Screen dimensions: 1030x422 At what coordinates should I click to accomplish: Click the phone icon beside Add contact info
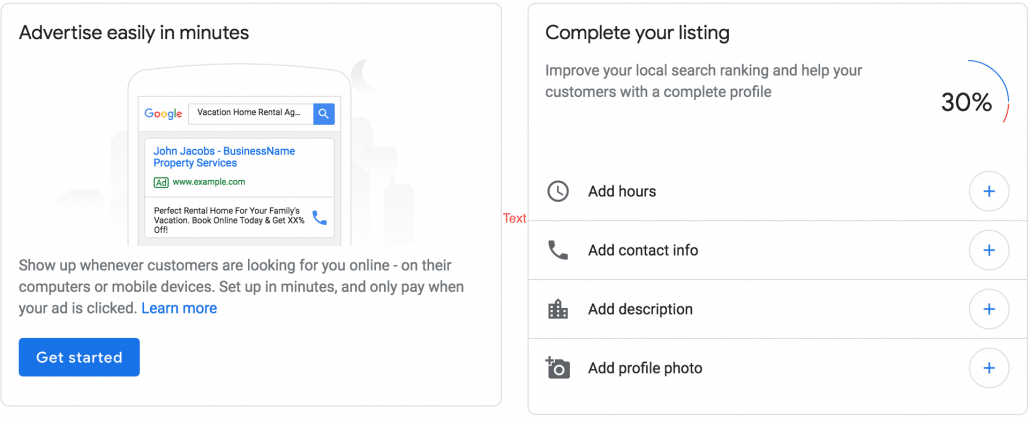coord(558,250)
